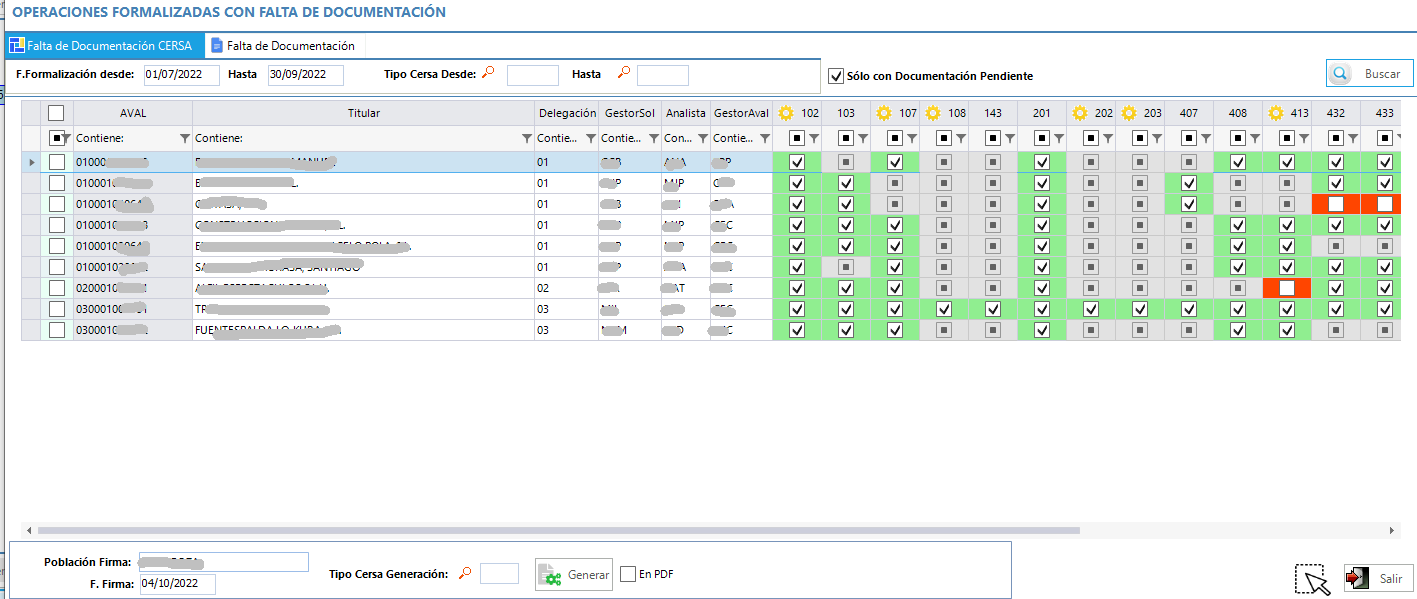
Task: Open the filter funnel of column 432
Action: (1352, 138)
